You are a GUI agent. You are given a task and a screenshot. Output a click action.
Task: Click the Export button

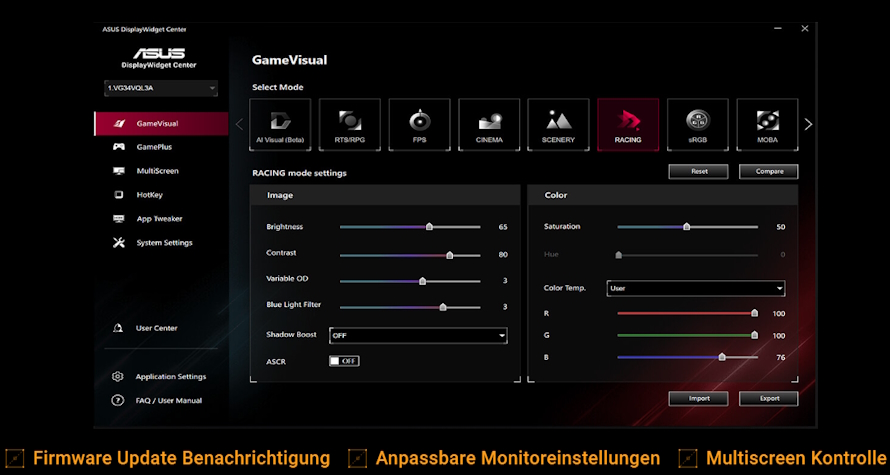[769, 398]
